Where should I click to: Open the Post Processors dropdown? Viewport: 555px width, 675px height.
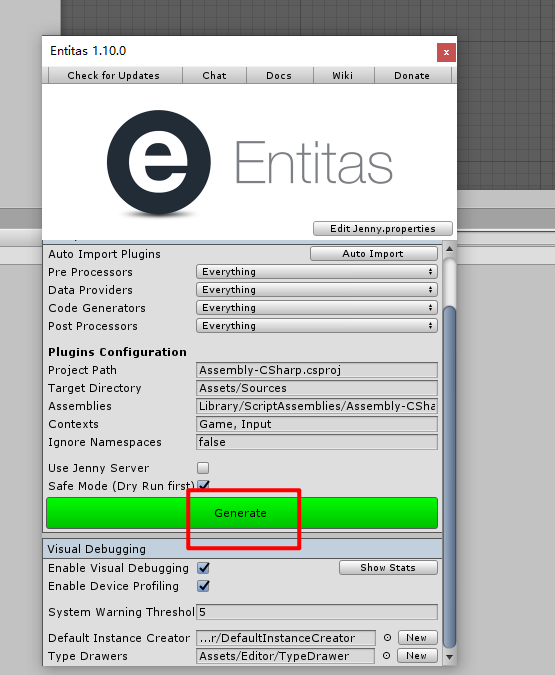pyautogui.click(x=317, y=326)
